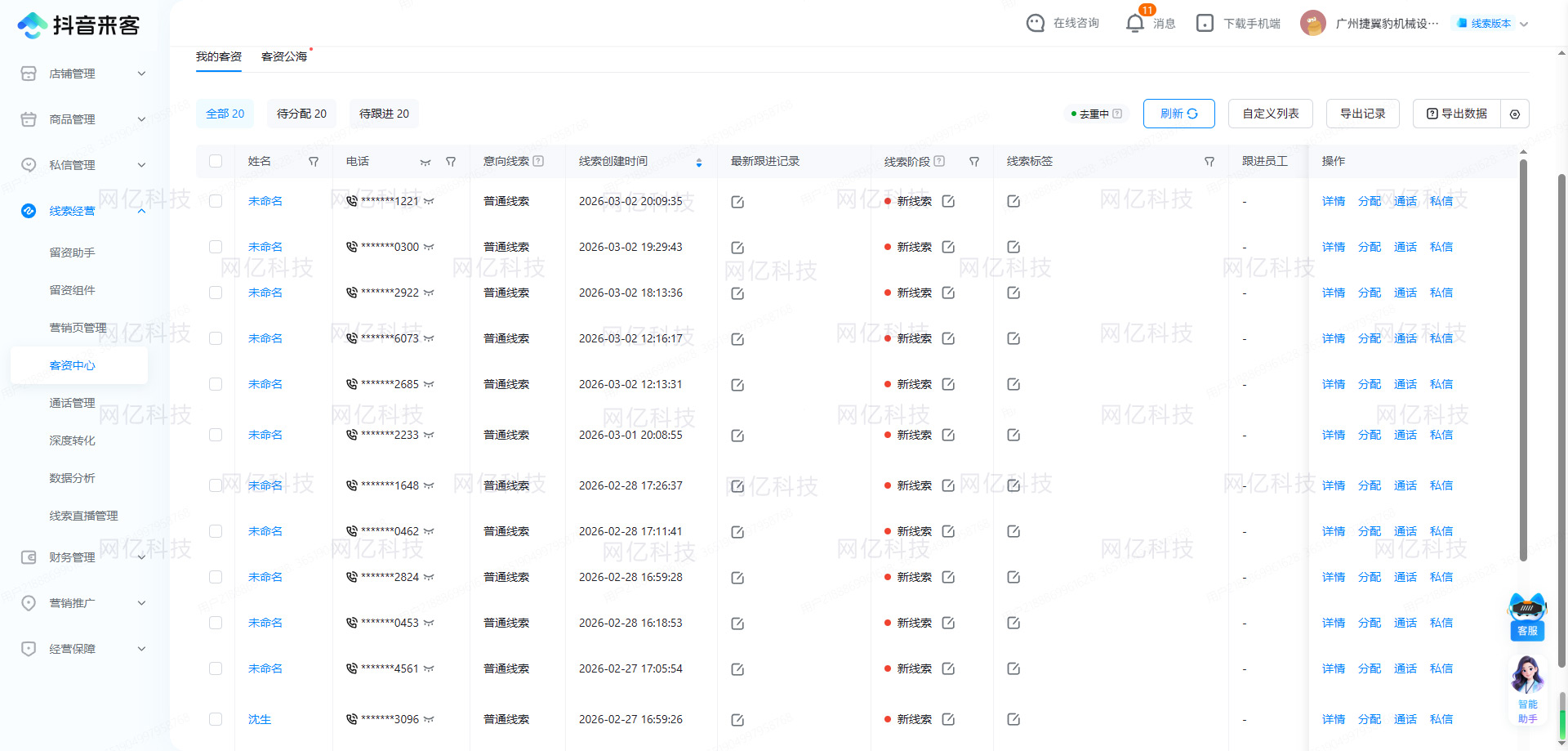Collapse the 线索经营 sidebar section
This screenshot has width=1568, height=751.
click(x=141, y=211)
